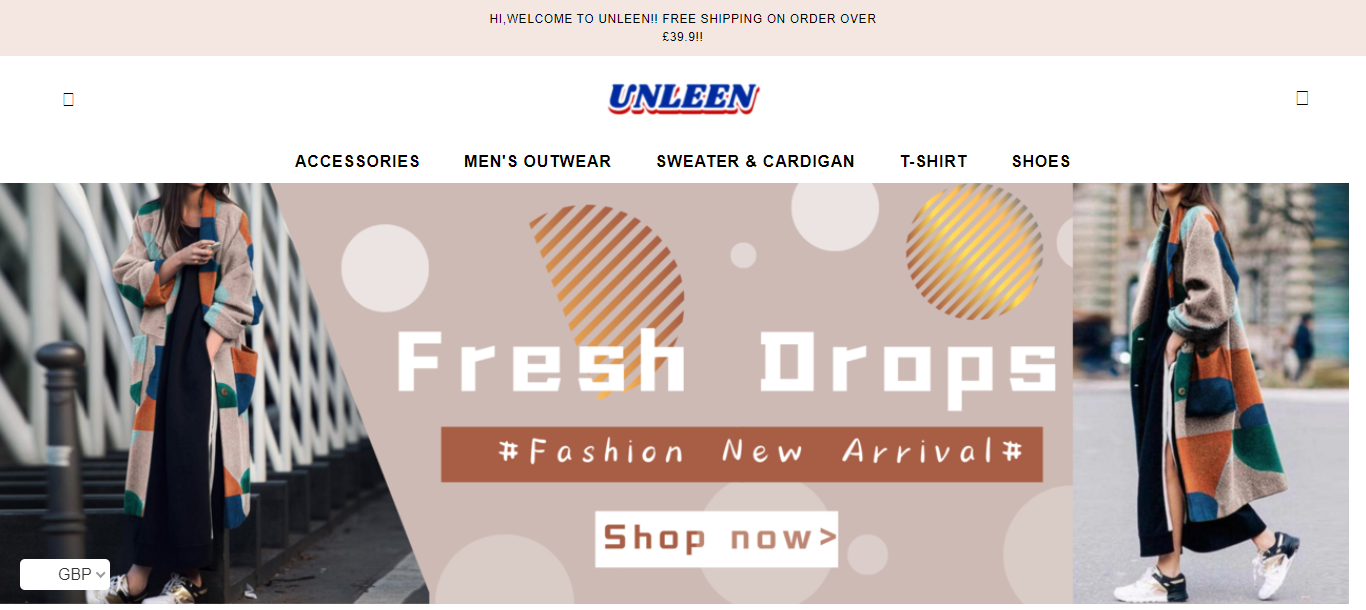
Task: Click the free shipping welcome announcement
Action: coord(683,28)
